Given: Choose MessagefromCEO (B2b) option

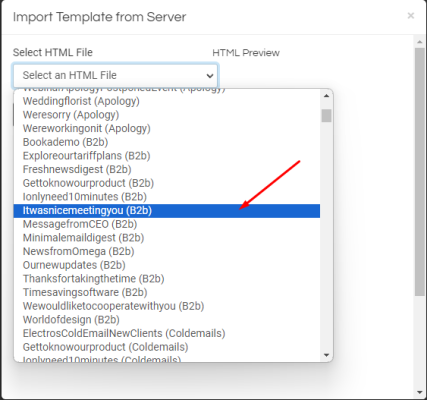Looking at the screenshot, I should [167, 224].
